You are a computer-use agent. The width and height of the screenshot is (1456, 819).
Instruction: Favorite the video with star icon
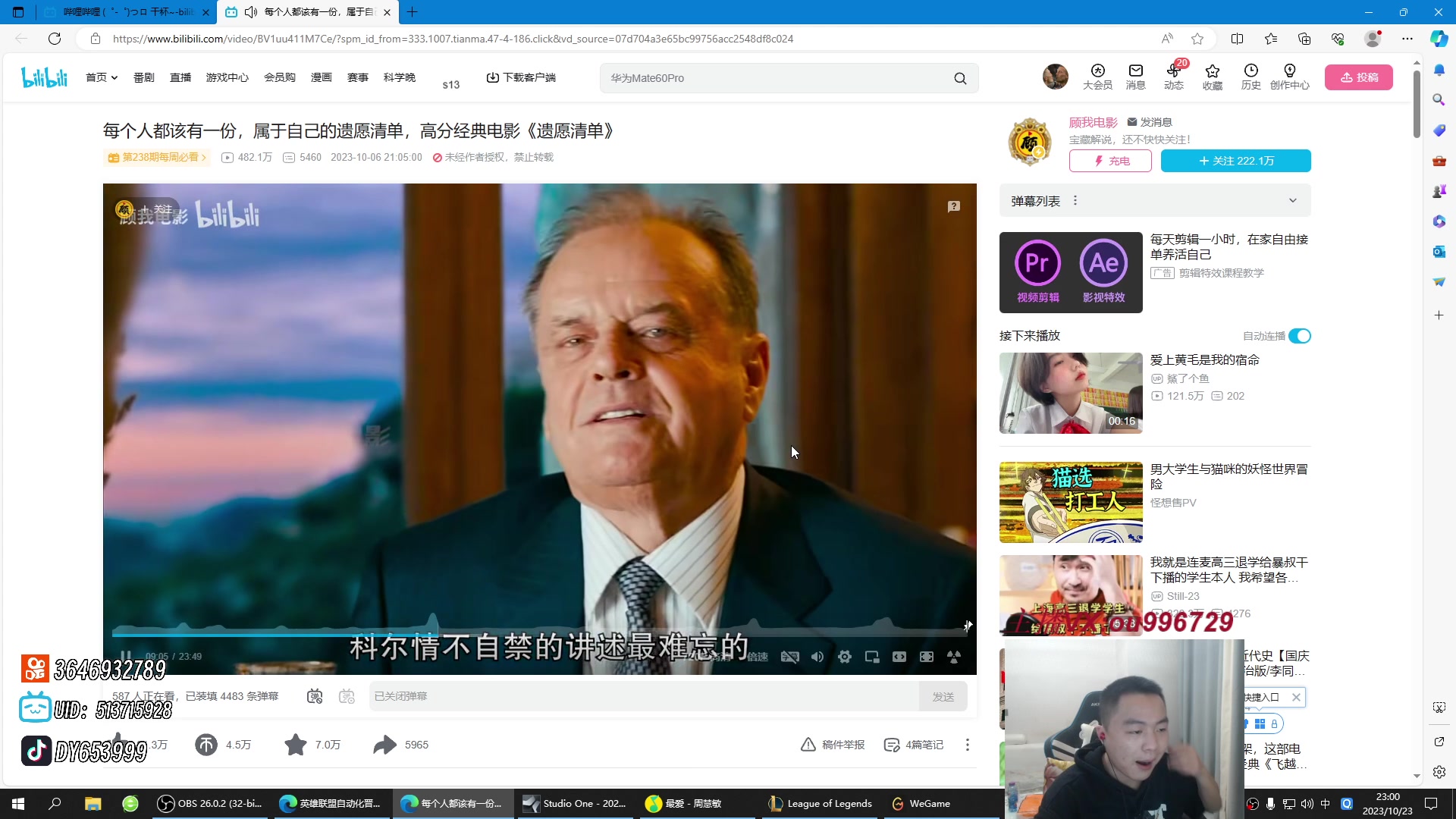click(x=296, y=745)
